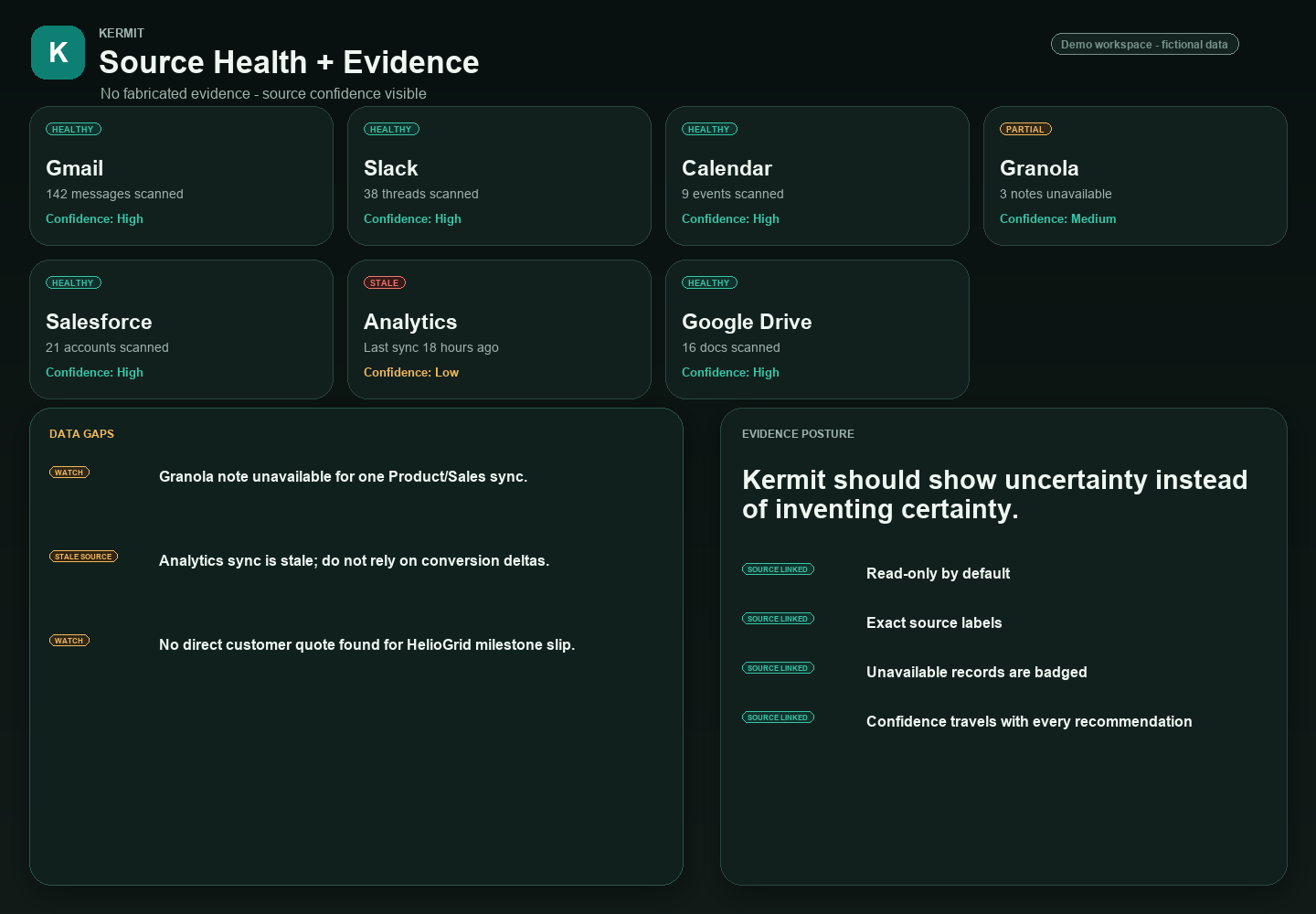
Task: Click the HEALTHY badge on Calendar card
Action: click(709, 129)
